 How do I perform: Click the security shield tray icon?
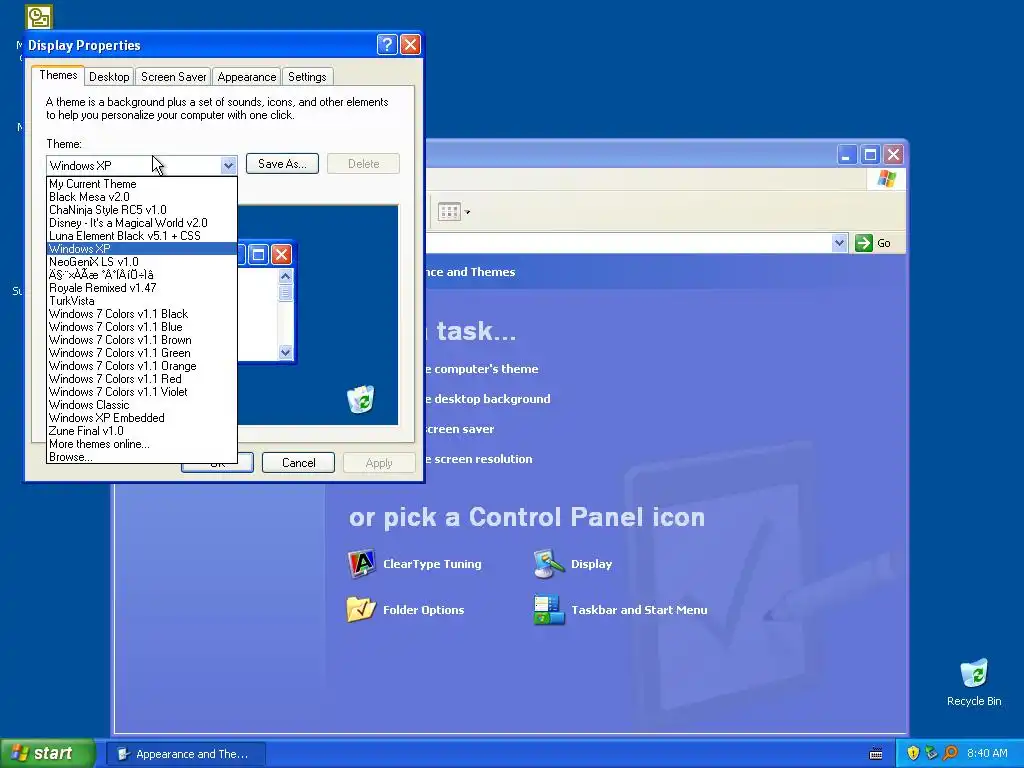tap(913, 753)
